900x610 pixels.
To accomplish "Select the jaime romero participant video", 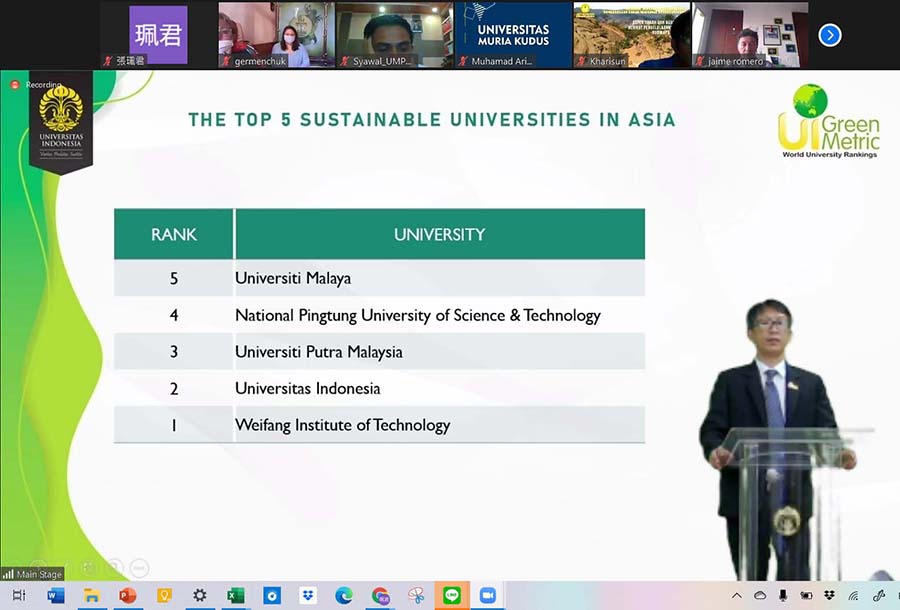I will coord(750,36).
